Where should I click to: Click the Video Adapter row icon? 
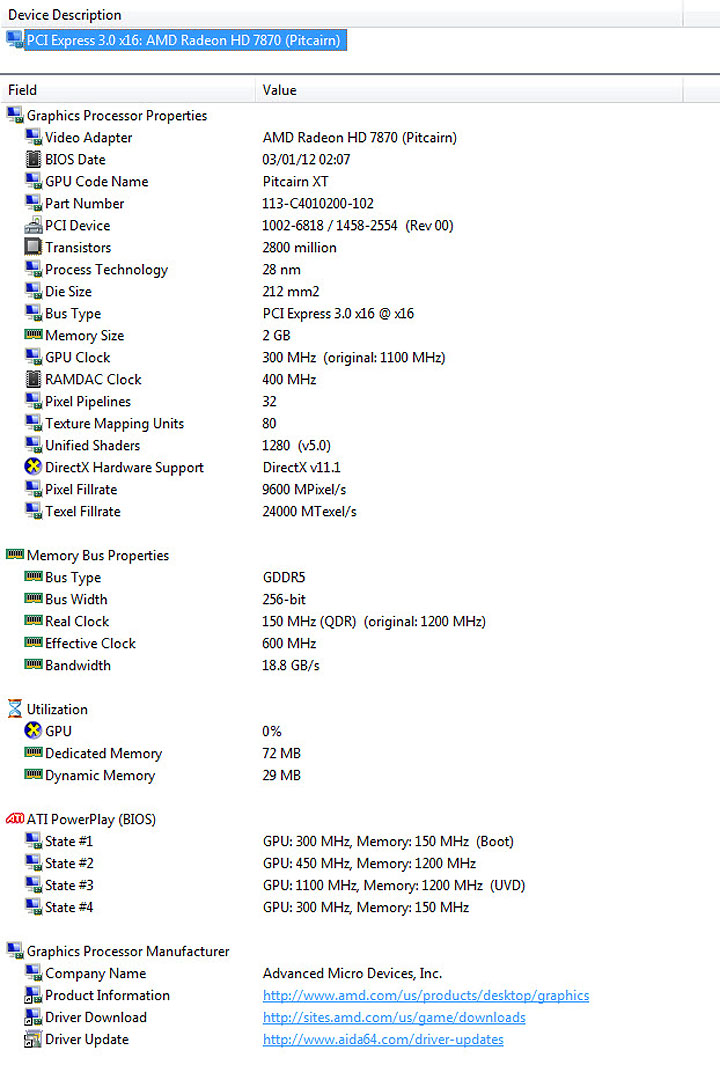[33, 137]
